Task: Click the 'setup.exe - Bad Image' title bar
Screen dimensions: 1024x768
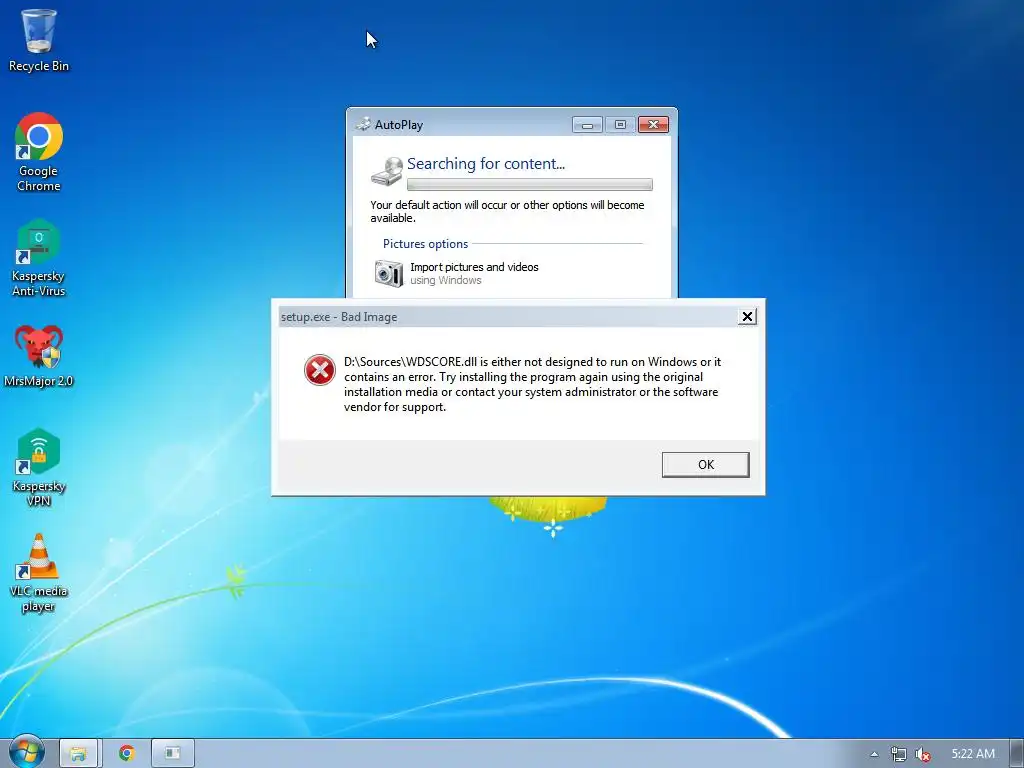Action: [x=506, y=317]
